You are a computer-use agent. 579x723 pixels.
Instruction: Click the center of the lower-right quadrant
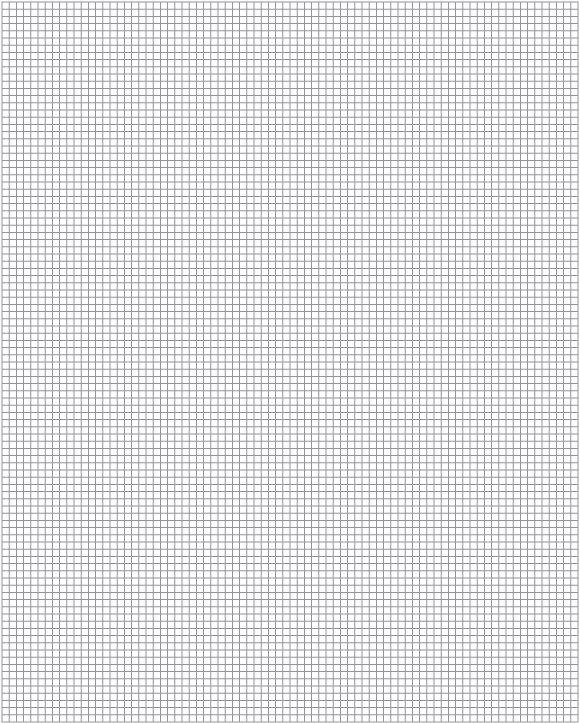pyautogui.click(x=434, y=542)
